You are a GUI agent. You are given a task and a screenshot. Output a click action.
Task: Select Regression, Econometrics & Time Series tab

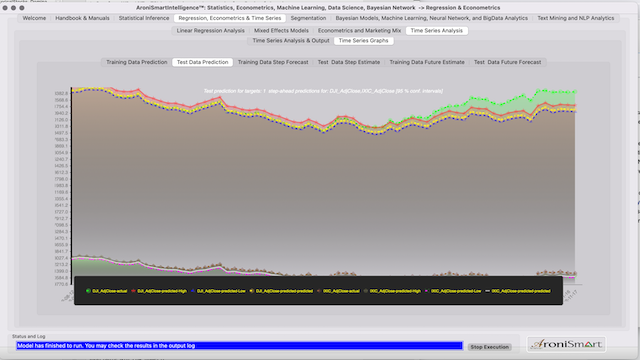230,18
